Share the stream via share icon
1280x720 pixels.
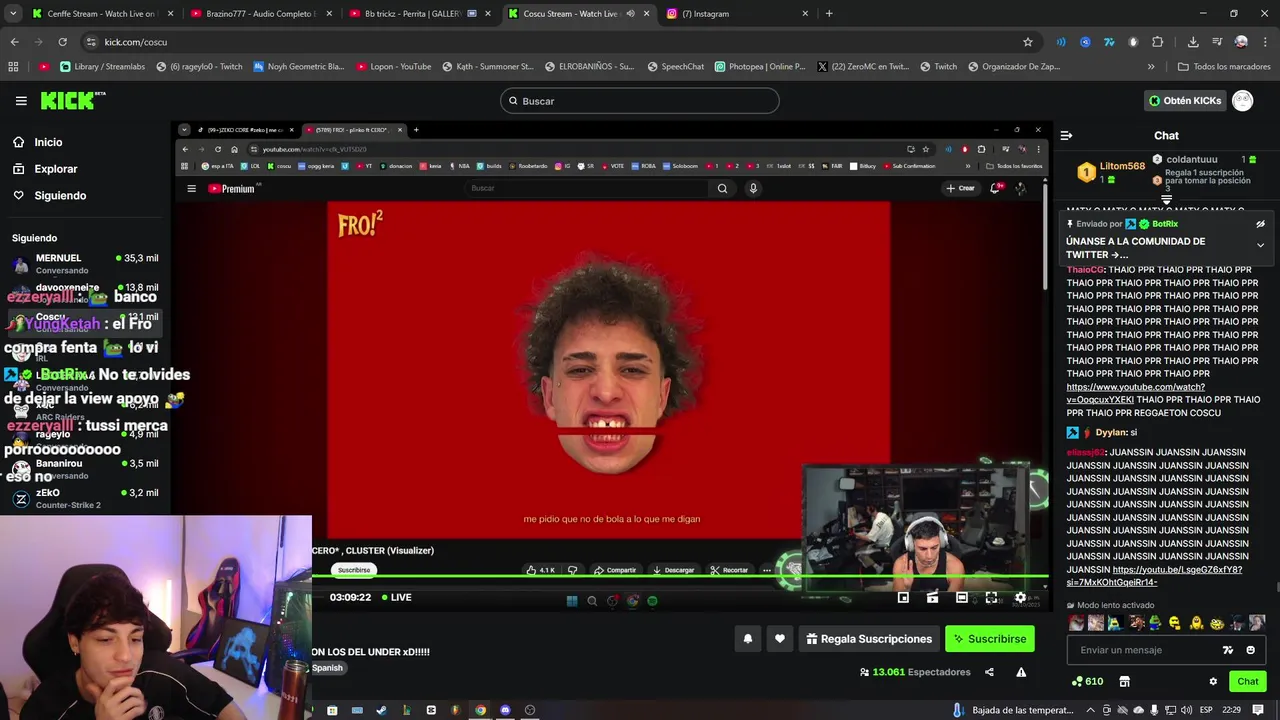(989, 672)
